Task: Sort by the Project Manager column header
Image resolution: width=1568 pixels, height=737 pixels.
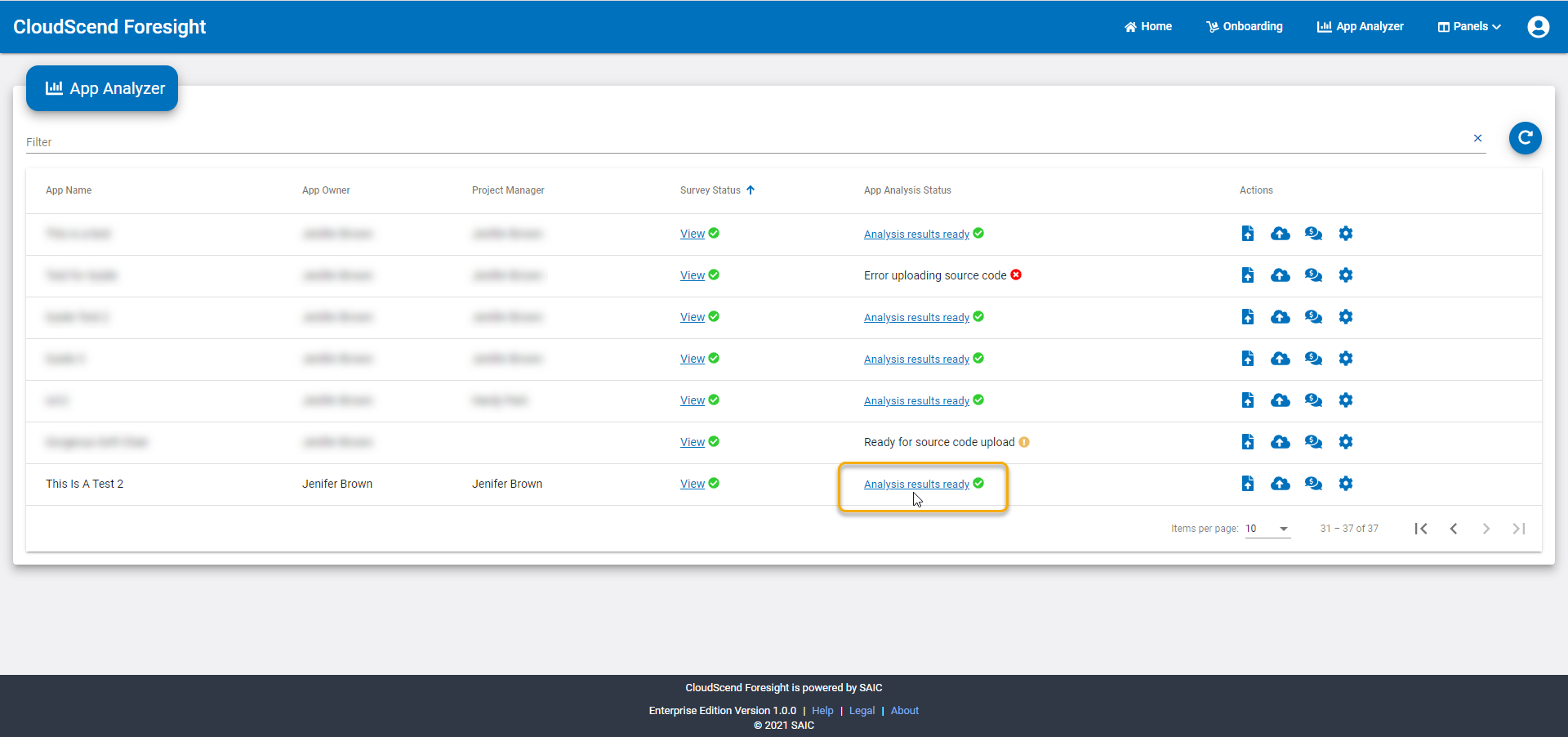Action: pos(508,190)
